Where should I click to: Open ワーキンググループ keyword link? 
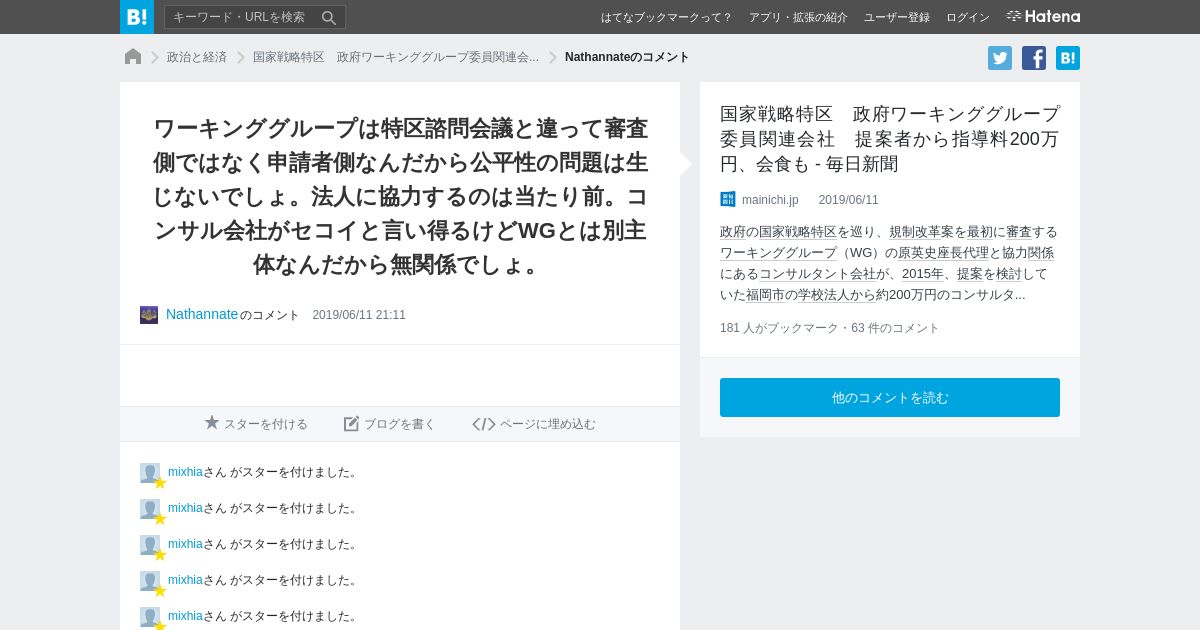pos(778,253)
